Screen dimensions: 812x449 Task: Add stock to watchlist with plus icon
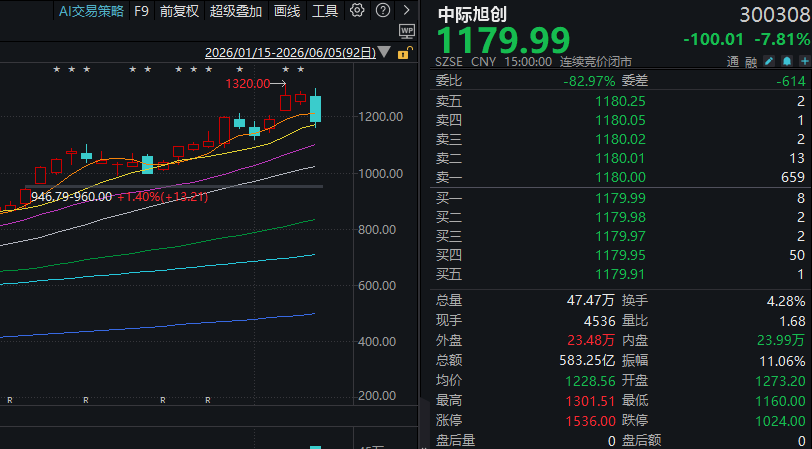[x=804, y=62]
